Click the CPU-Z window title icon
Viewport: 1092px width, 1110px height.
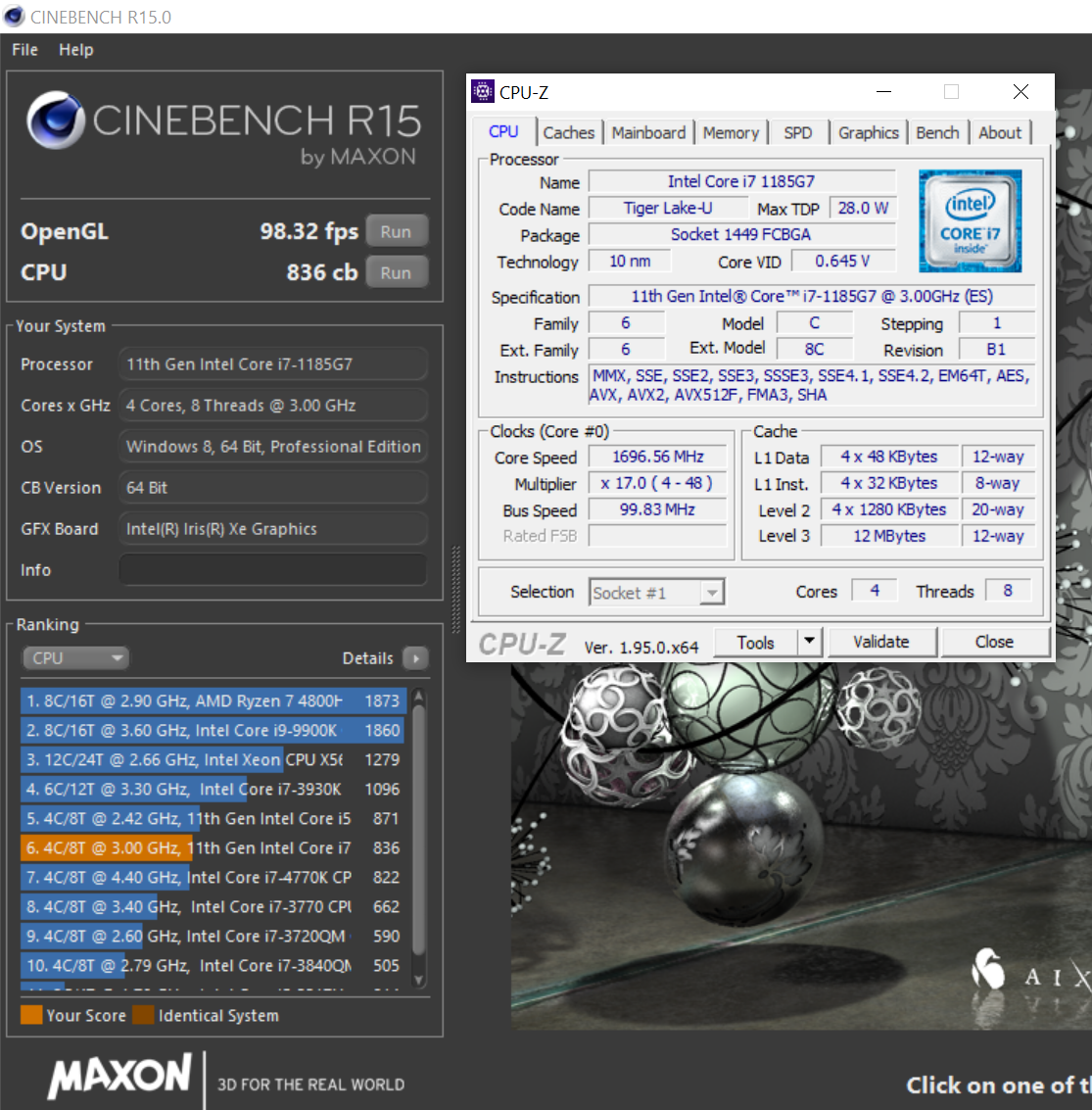click(483, 91)
